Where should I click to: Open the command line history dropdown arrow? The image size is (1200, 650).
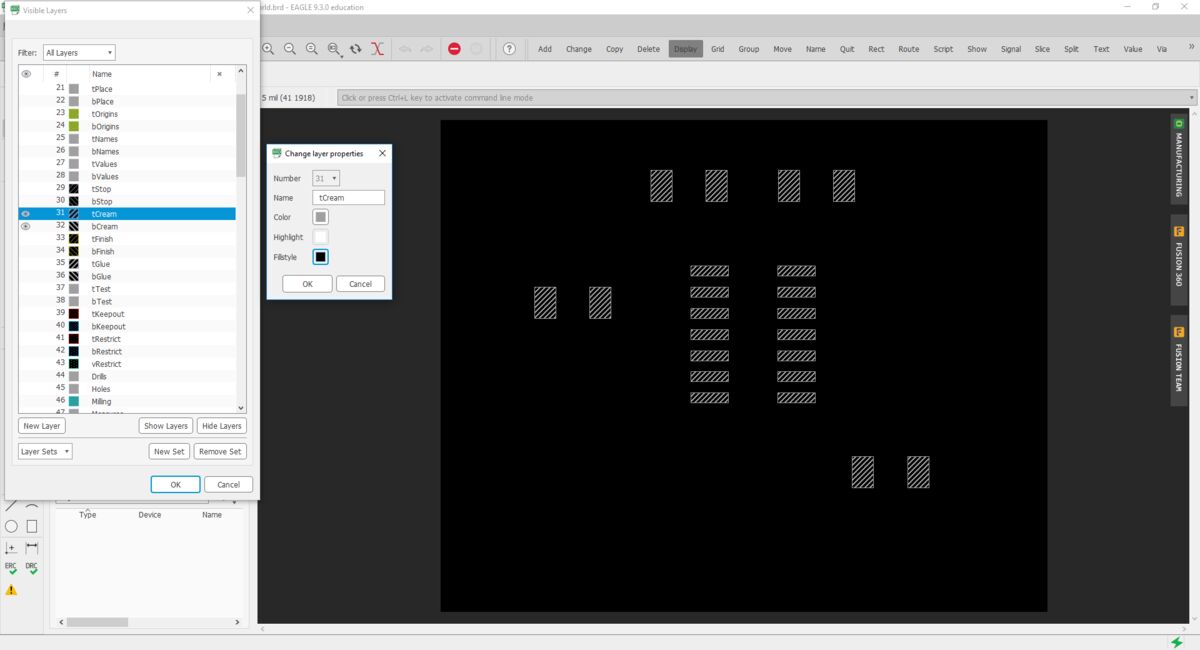pyautogui.click(x=1191, y=98)
